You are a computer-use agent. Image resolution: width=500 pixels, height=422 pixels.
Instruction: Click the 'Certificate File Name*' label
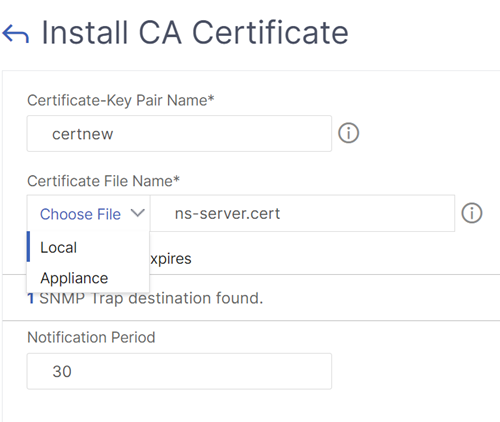[x=103, y=181]
